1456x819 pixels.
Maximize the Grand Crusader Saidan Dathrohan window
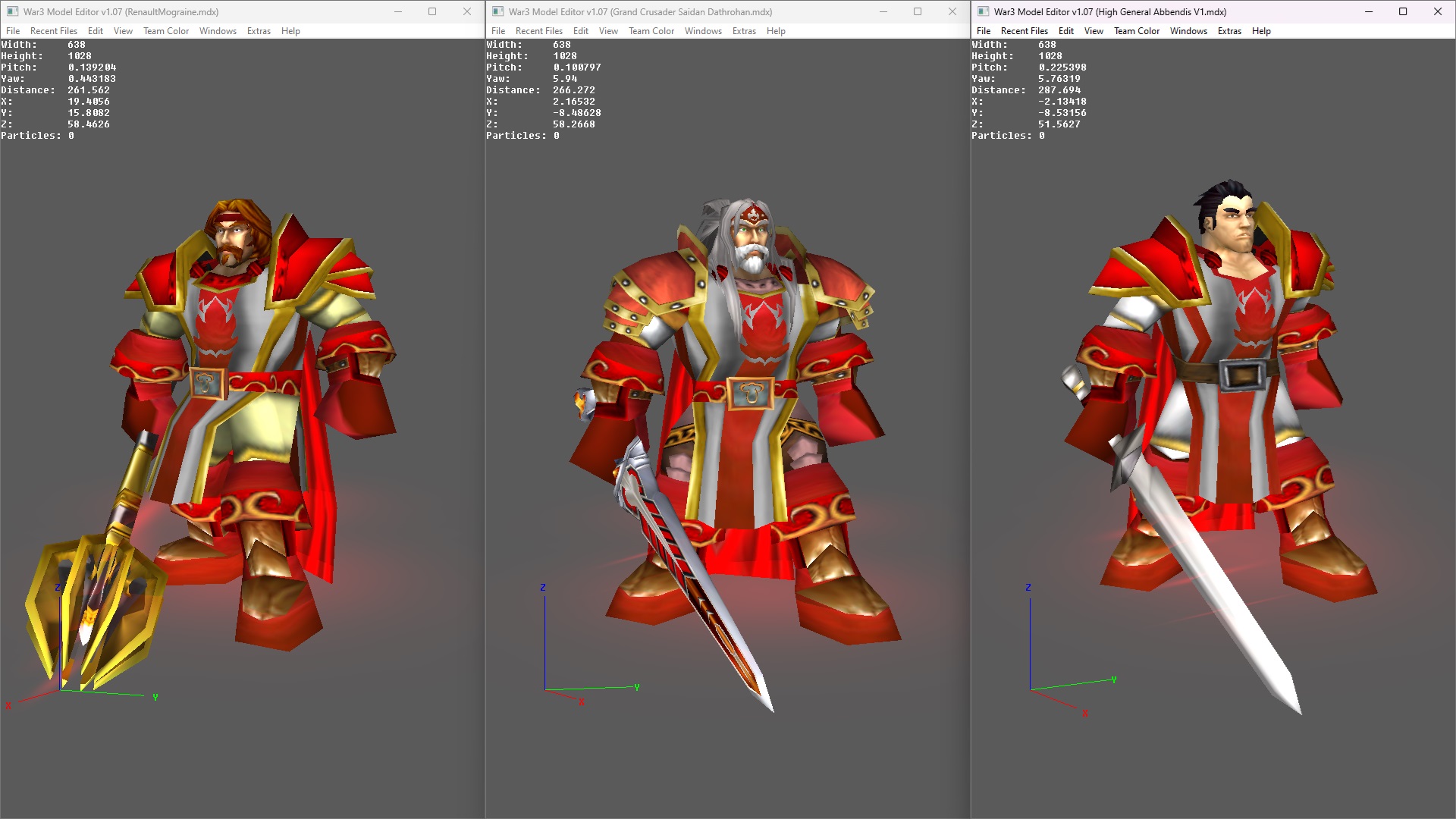pos(918,11)
